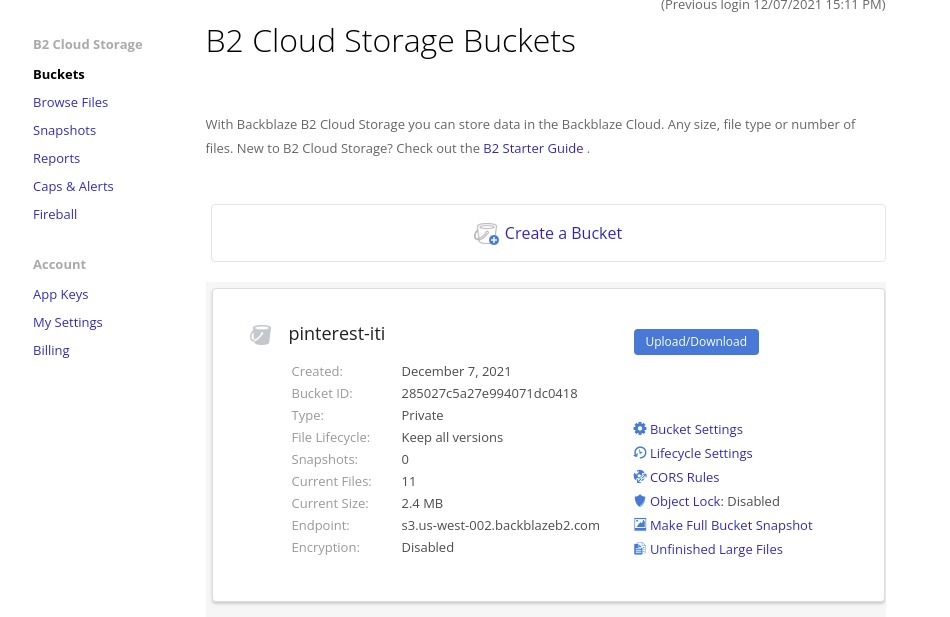
Task: Open the Unfinished Large Files link
Action: [x=716, y=550]
